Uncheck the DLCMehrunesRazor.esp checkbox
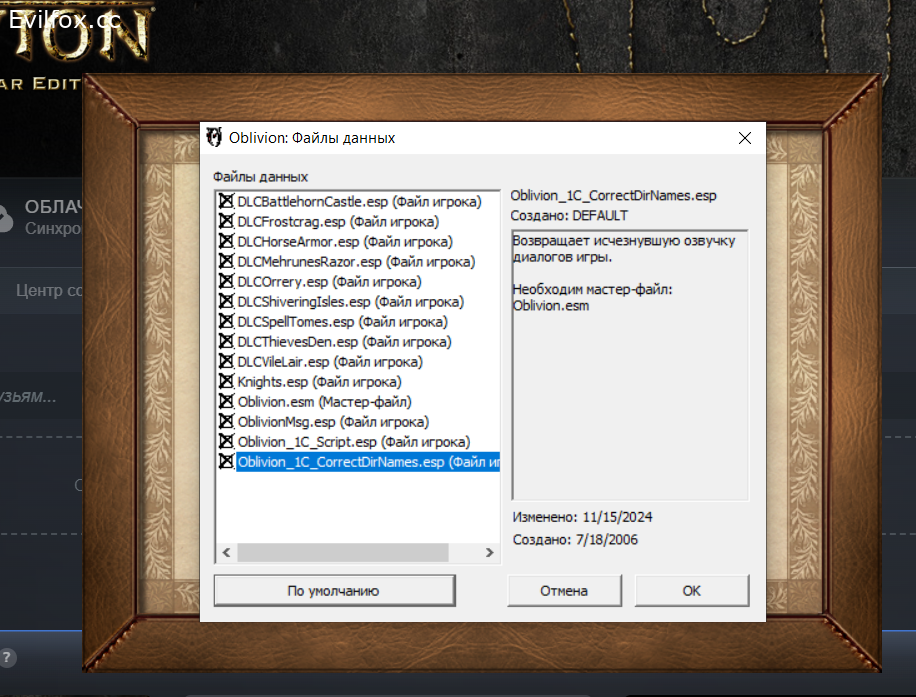 (x=226, y=262)
